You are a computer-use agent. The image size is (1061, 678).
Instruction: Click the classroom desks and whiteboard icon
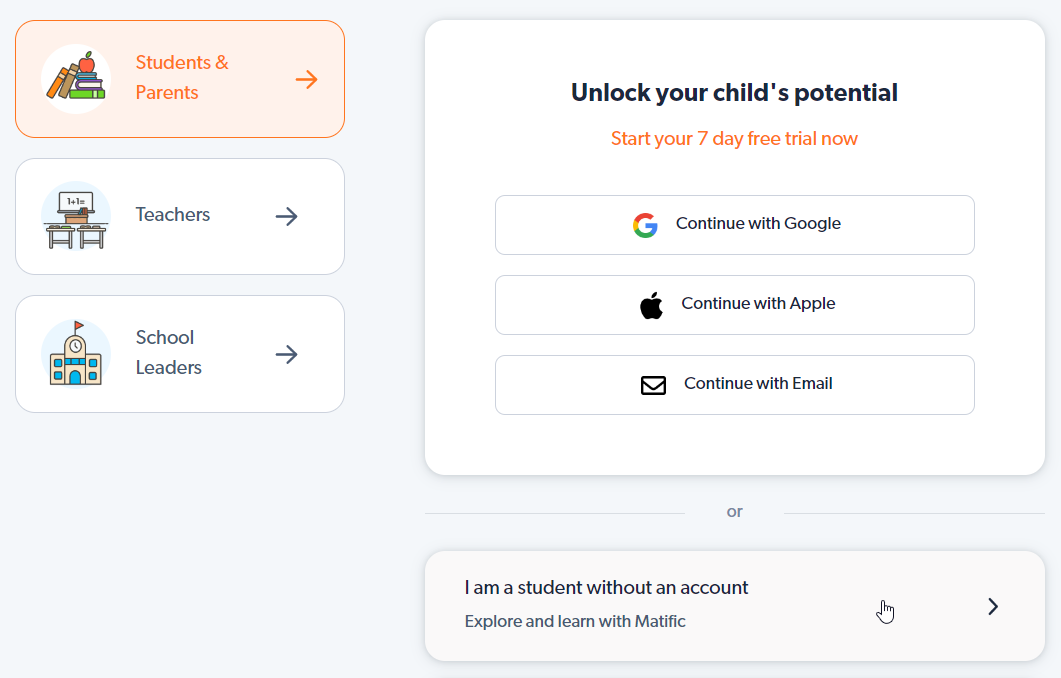76,216
